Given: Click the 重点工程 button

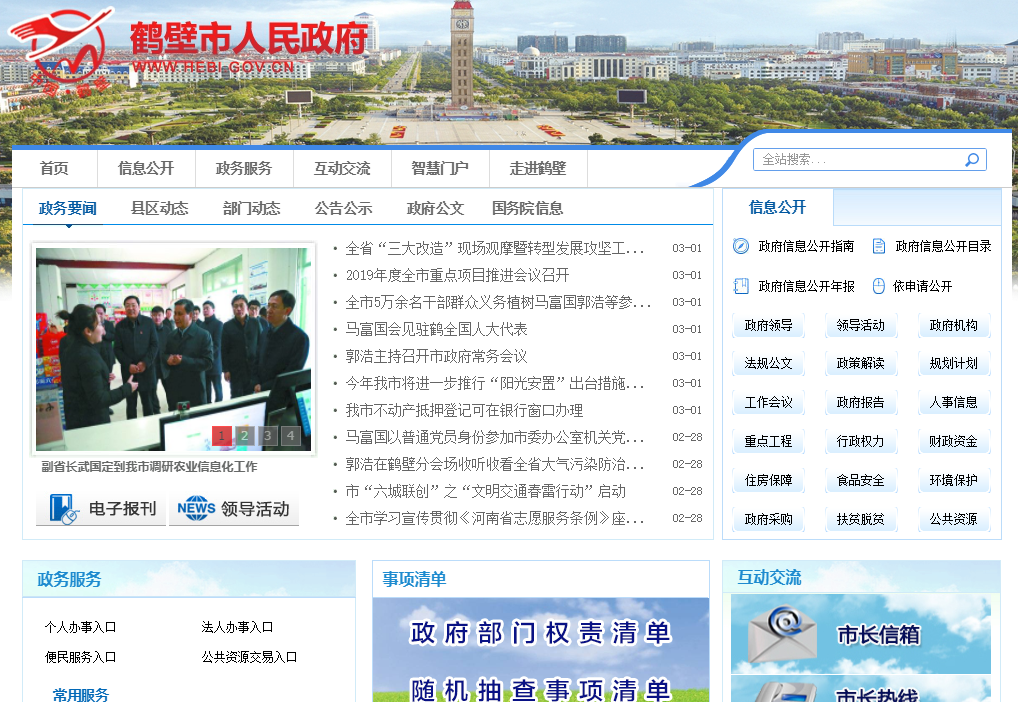Looking at the screenshot, I should pos(769,442).
